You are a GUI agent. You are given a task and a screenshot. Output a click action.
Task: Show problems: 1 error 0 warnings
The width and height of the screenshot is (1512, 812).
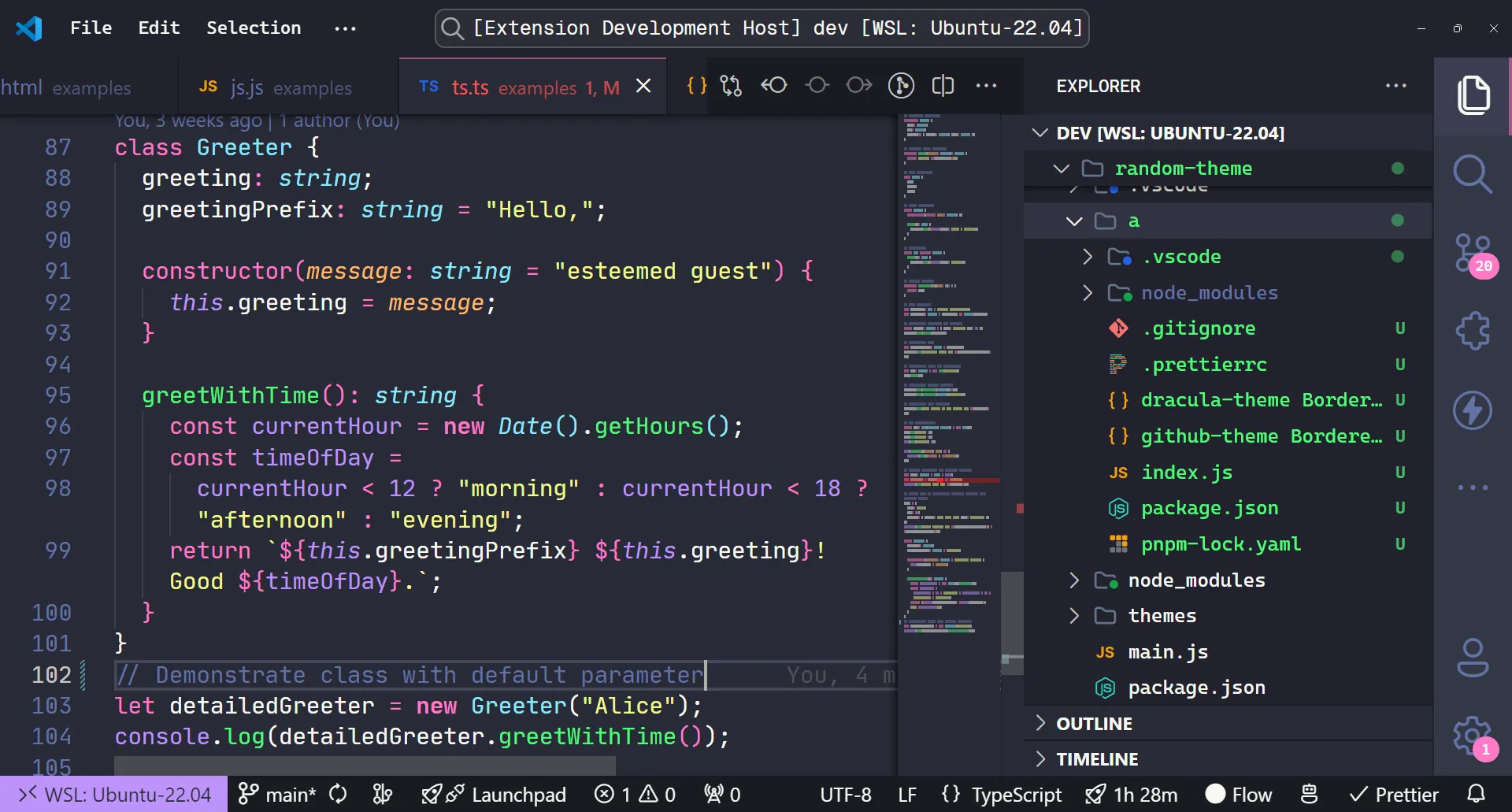coord(635,794)
